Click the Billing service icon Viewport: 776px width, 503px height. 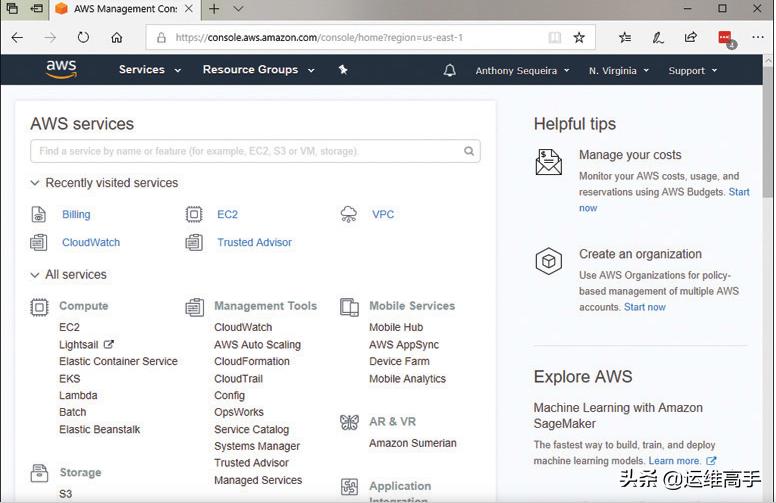(x=39, y=214)
